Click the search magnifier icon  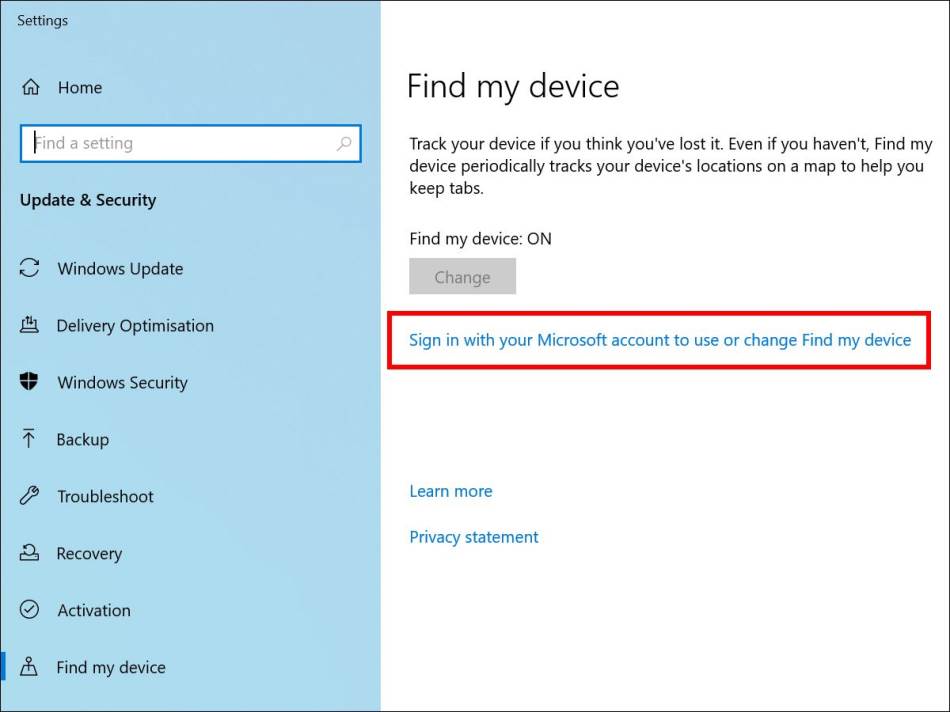coord(344,143)
